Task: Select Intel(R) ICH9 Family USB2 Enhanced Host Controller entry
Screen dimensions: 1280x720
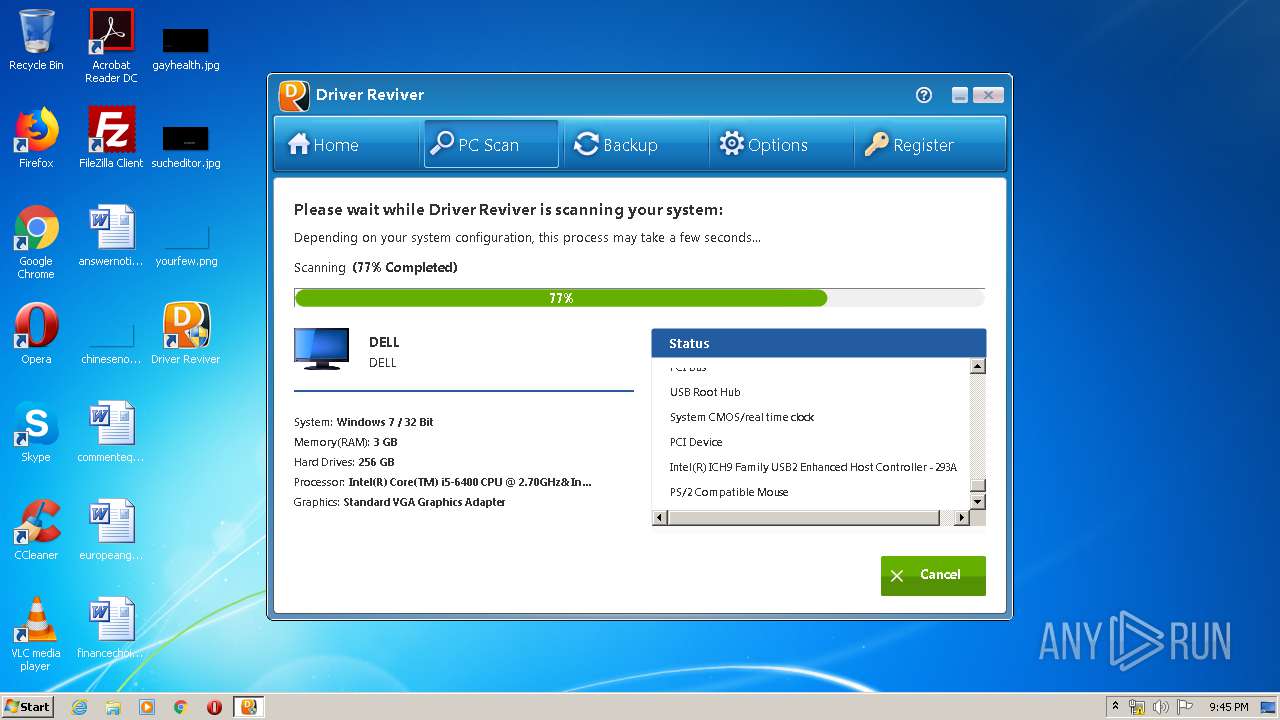Action: 813,467
